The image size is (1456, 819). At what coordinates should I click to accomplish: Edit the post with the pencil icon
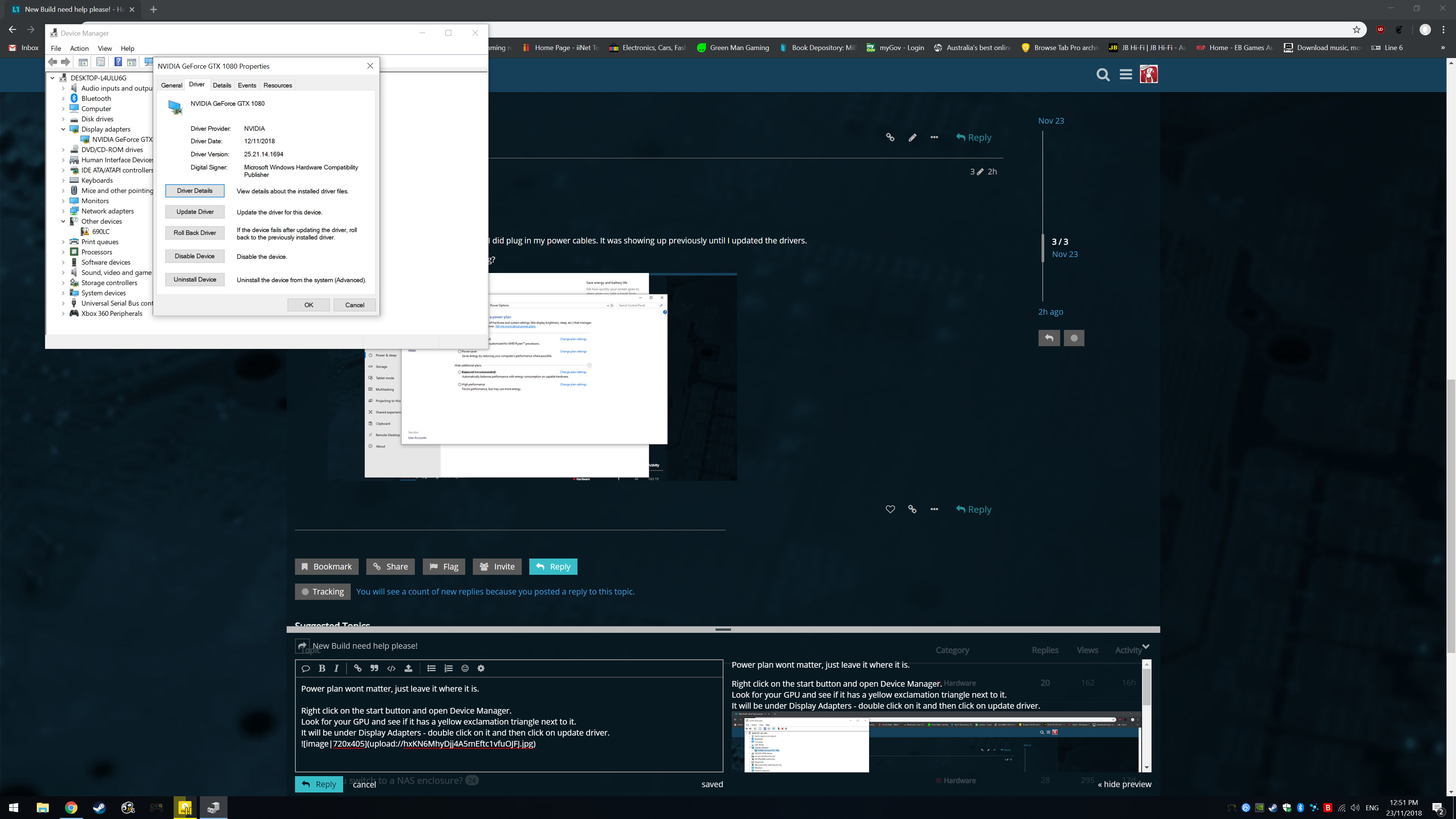point(912,137)
